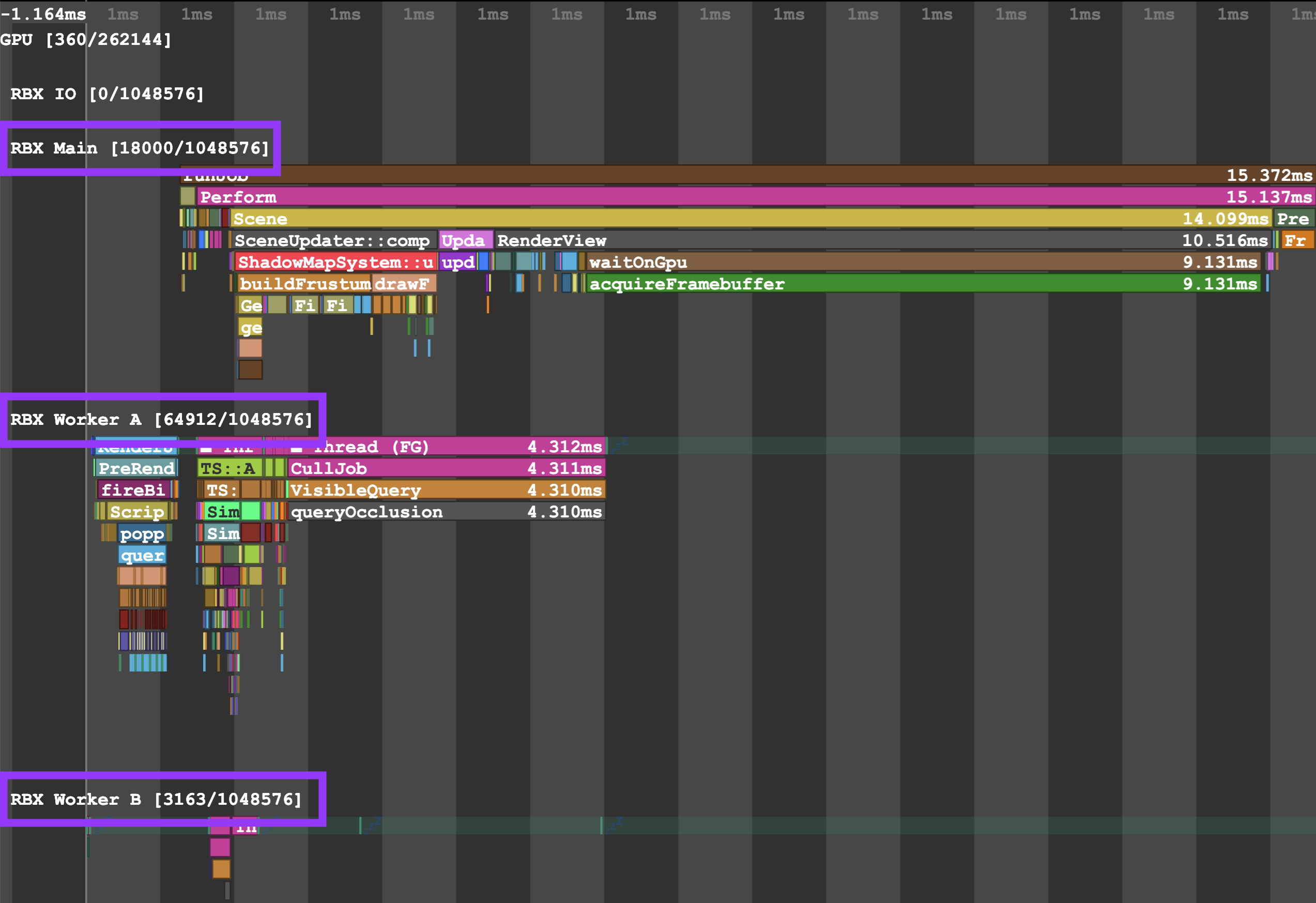This screenshot has width=1316, height=903.
Task: Select the waitOnGpu timing bar
Action: click(923, 262)
